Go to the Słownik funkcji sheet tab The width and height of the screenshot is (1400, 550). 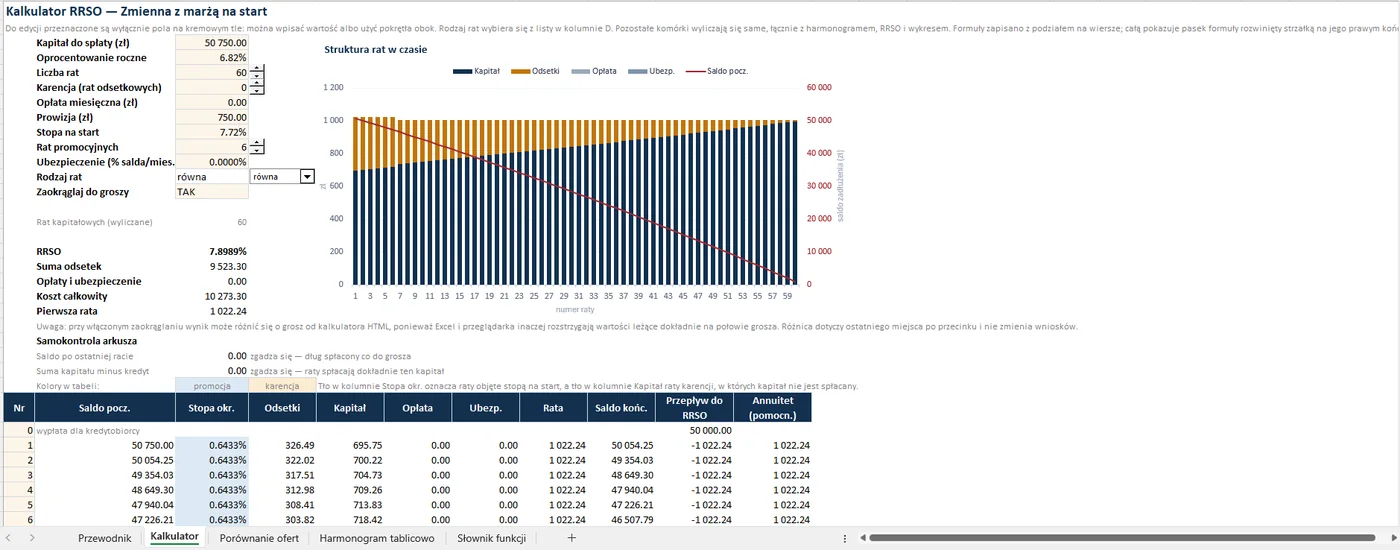pyautogui.click(x=492, y=538)
